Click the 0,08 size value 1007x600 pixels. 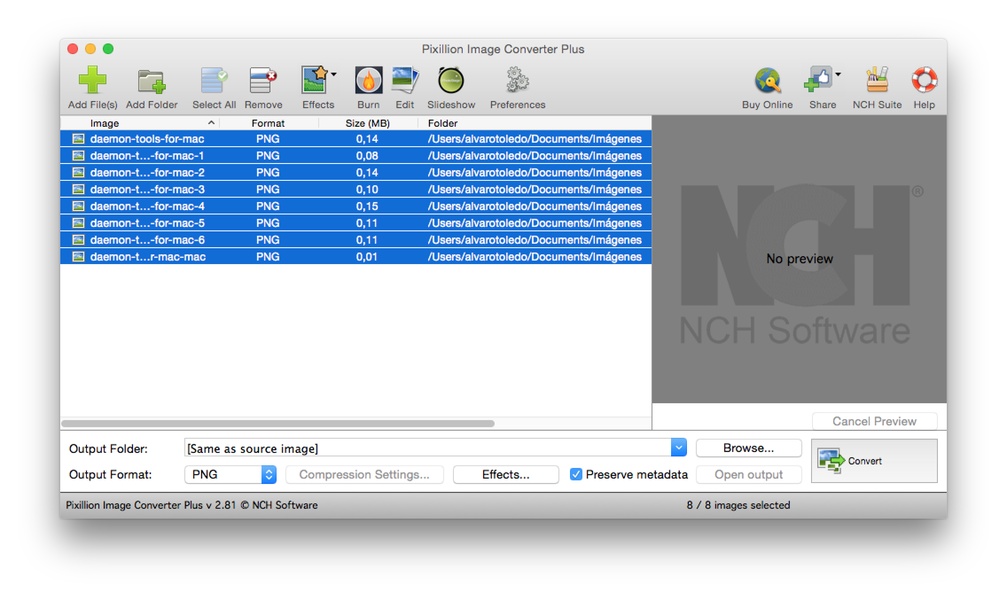click(x=367, y=155)
